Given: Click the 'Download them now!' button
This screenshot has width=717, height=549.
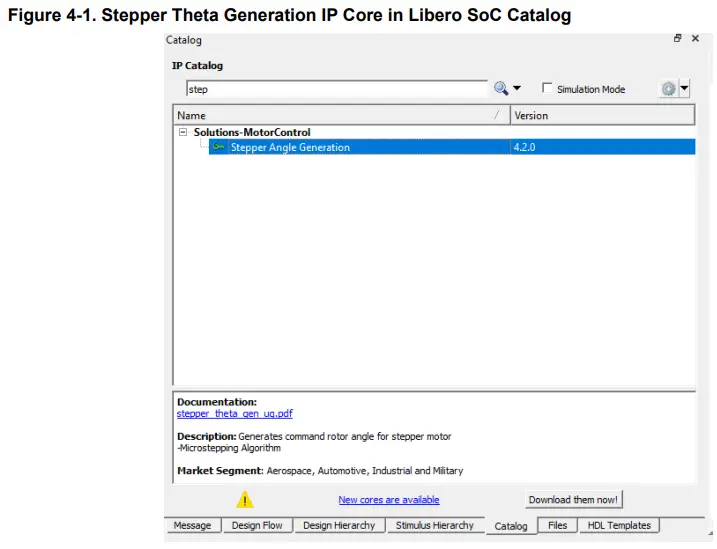Looking at the screenshot, I should (573, 500).
